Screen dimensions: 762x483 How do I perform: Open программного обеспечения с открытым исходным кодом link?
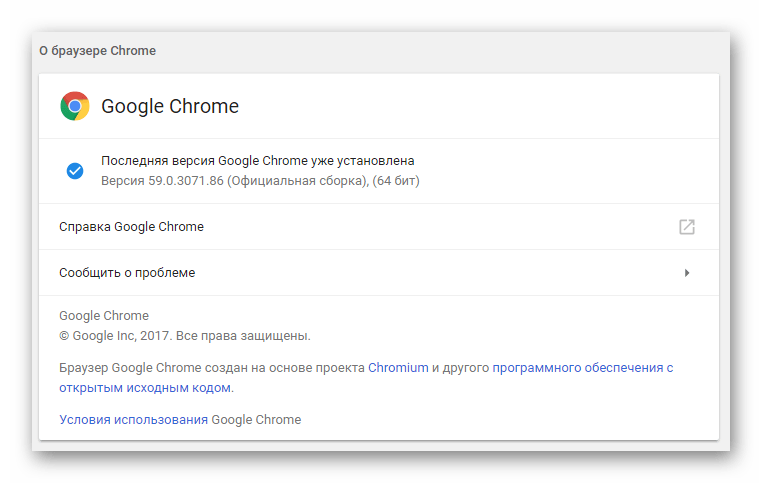click(366, 378)
